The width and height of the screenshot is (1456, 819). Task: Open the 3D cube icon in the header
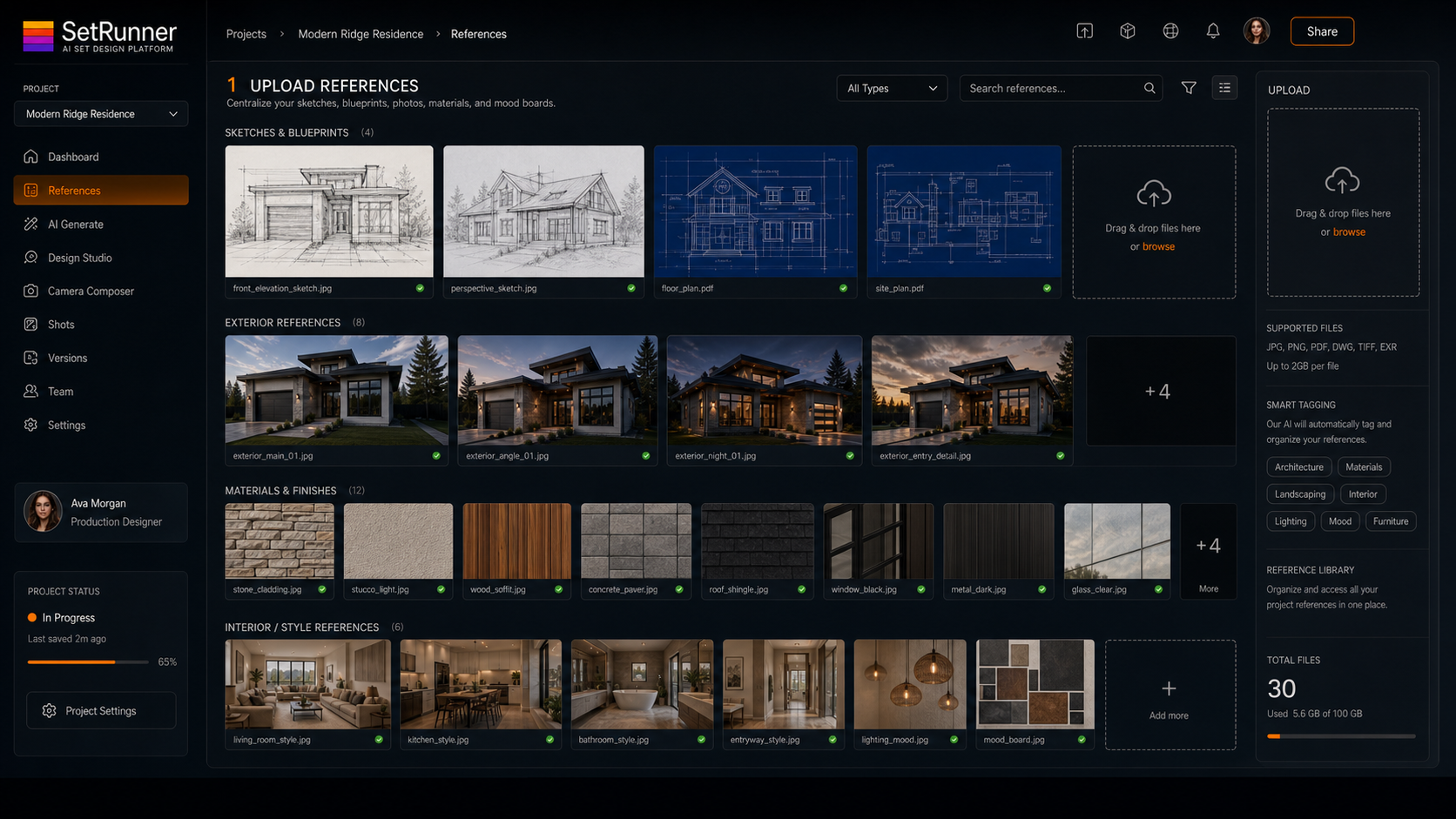click(x=1128, y=31)
